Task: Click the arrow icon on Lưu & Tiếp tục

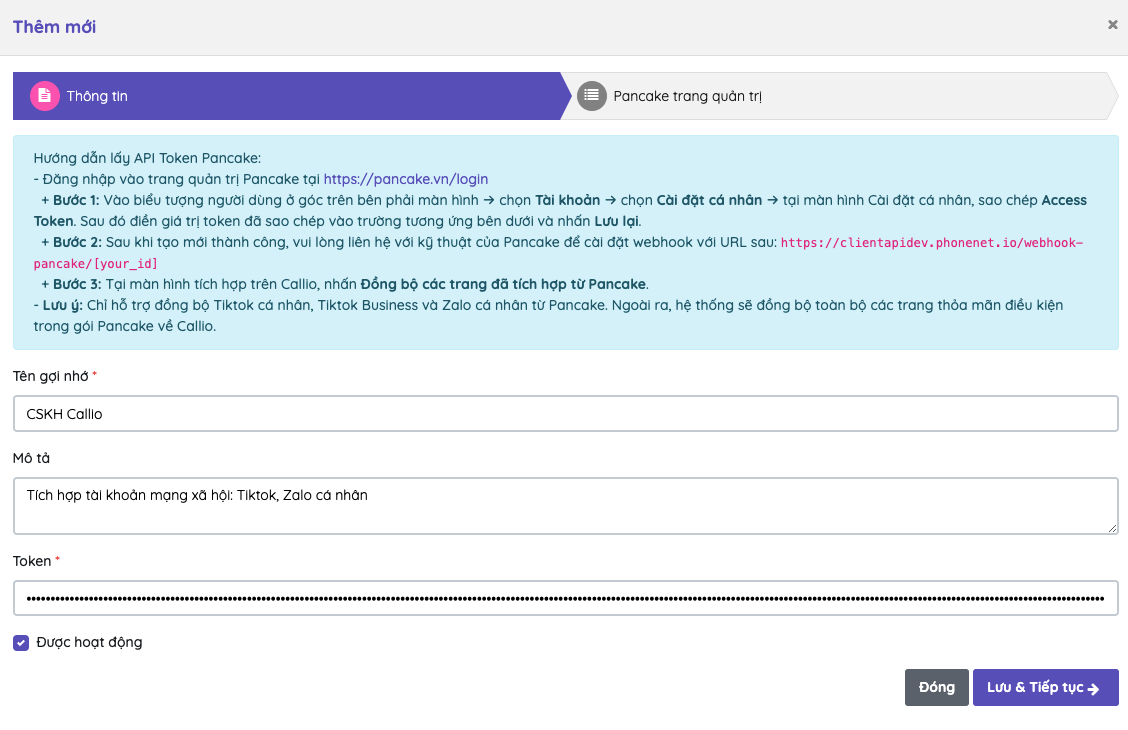Action: pyautogui.click(x=1093, y=688)
